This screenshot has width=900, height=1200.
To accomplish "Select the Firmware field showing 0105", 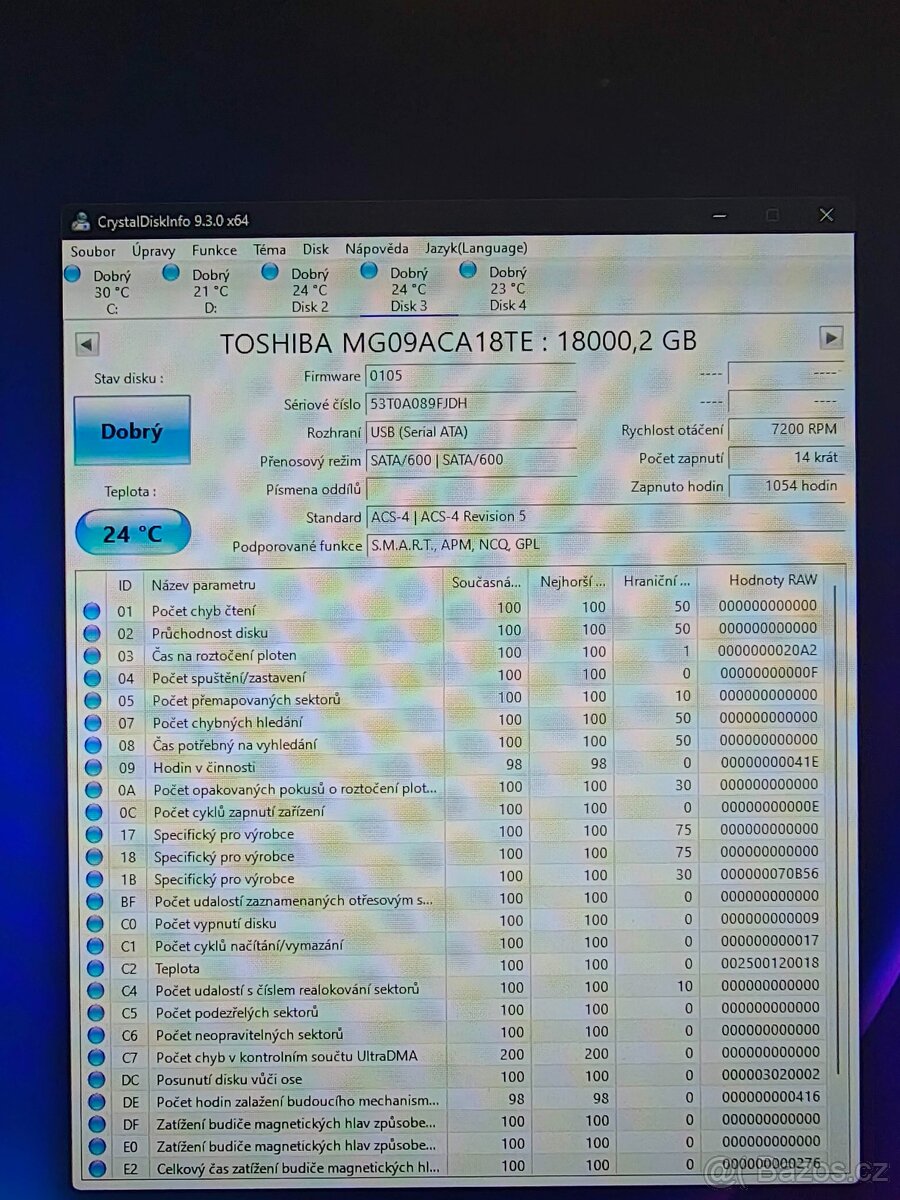I will pos(470,376).
